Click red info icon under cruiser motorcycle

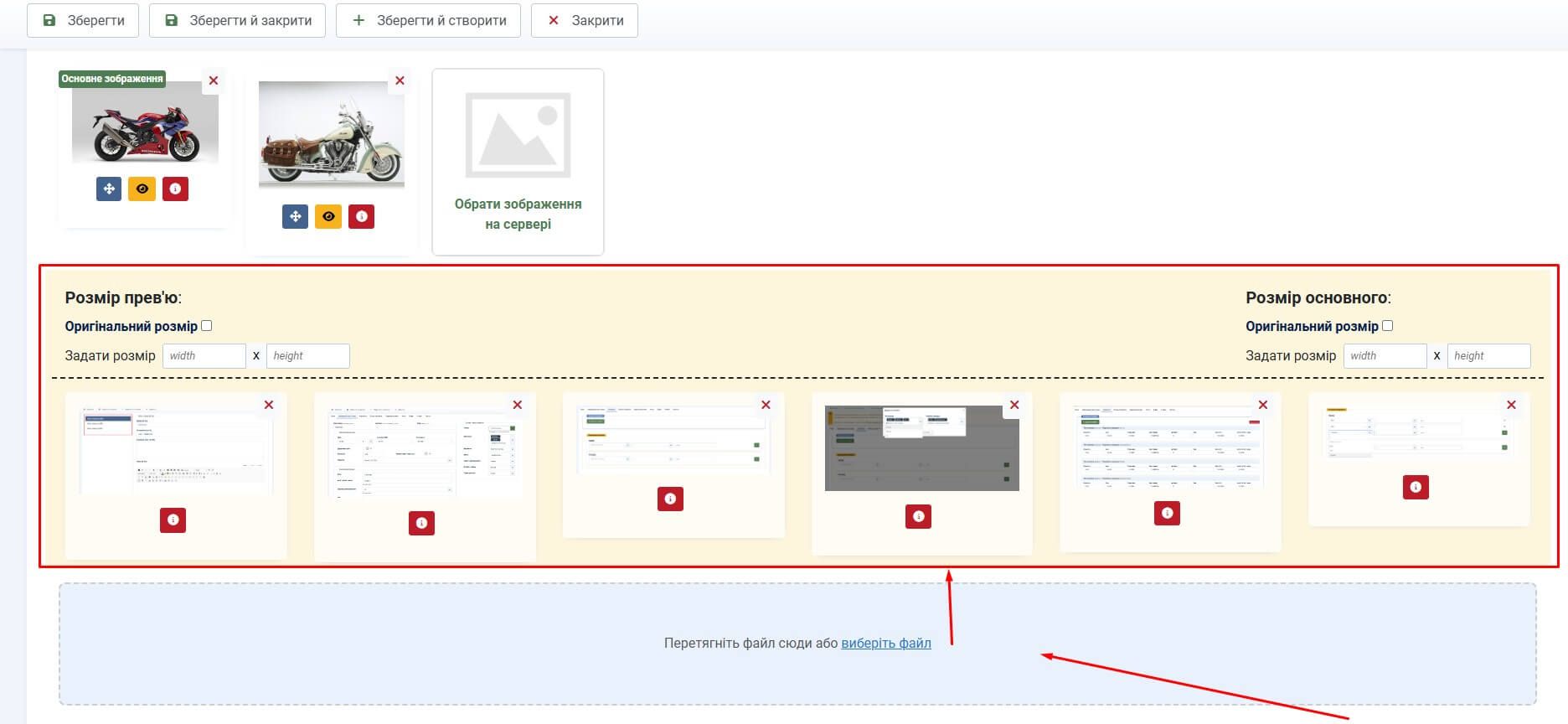point(361,216)
